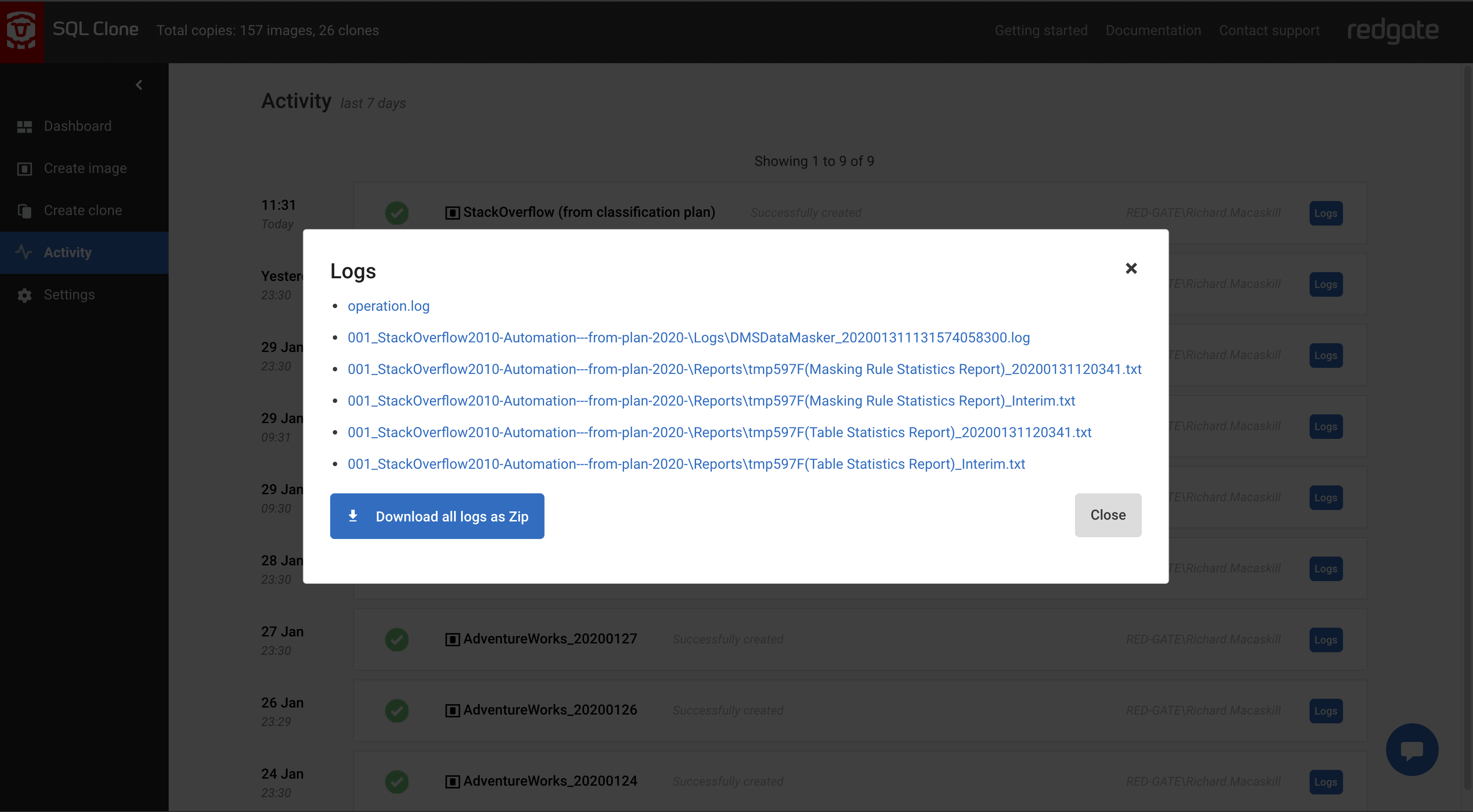This screenshot has height=812, width=1473.
Task: Open the chat support bubble
Action: (1412, 749)
